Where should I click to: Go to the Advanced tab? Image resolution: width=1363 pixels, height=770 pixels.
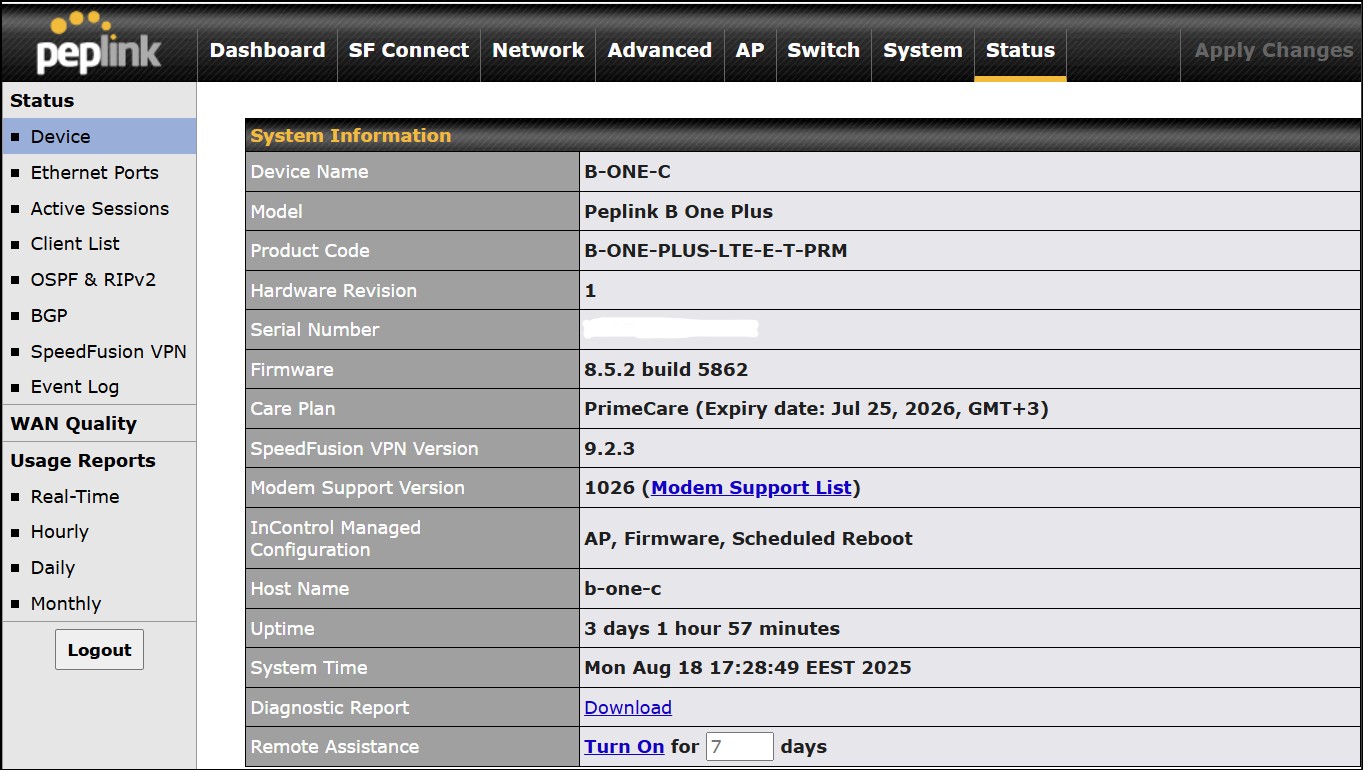tap(660, 50)
